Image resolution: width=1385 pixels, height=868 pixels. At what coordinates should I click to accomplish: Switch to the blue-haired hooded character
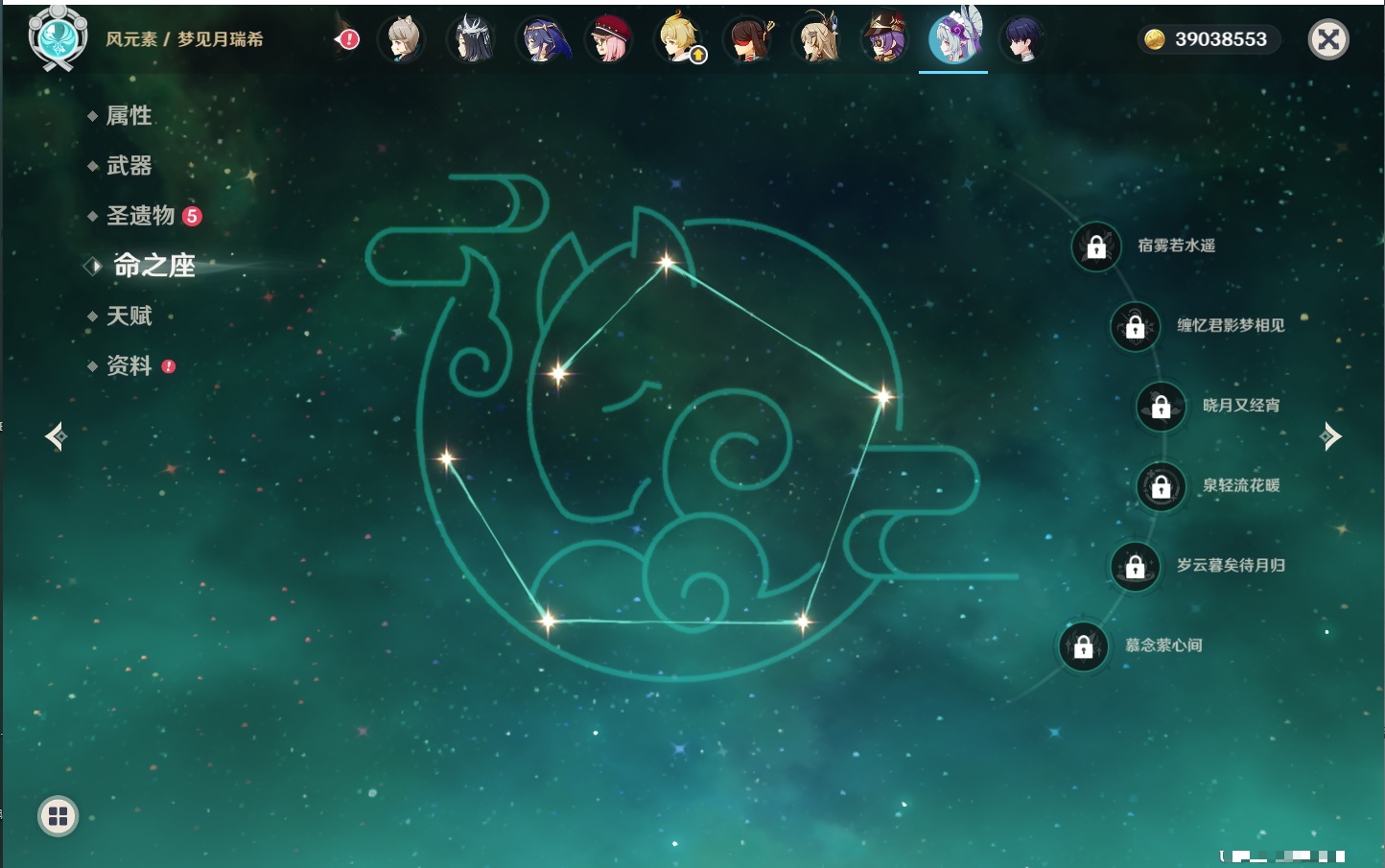point(544,39)
